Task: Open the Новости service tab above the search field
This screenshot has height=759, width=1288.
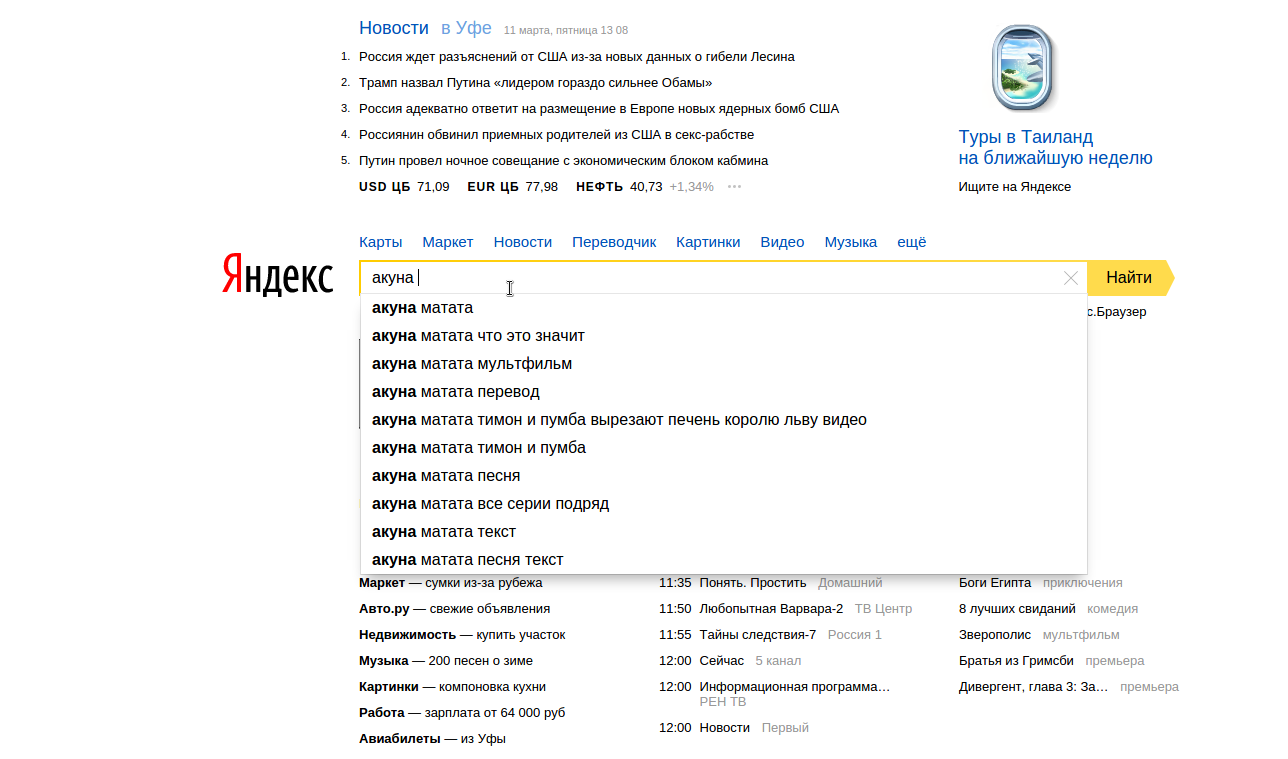Action: coord(523,242)
